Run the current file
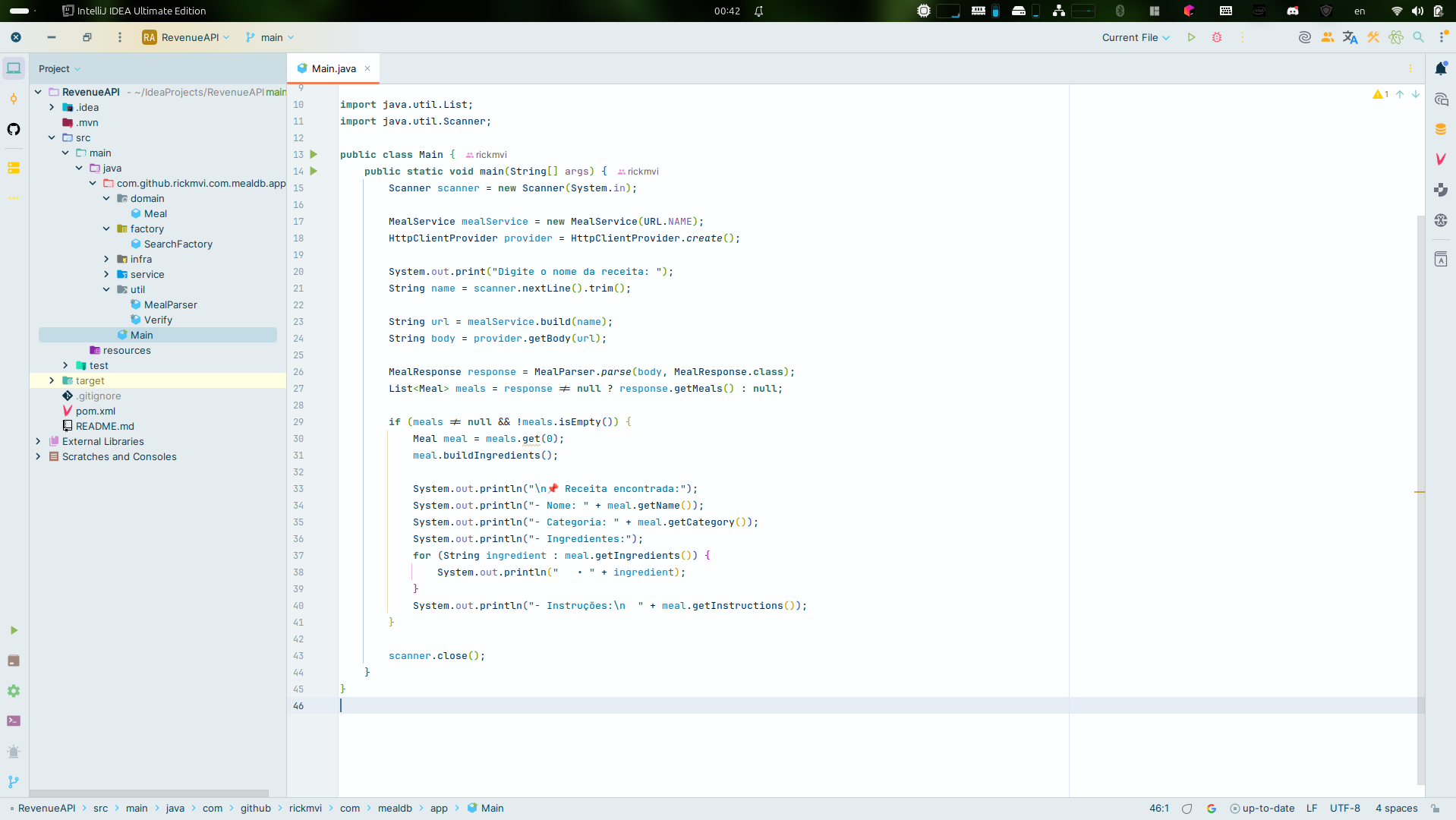 (x=1191, y=37)
